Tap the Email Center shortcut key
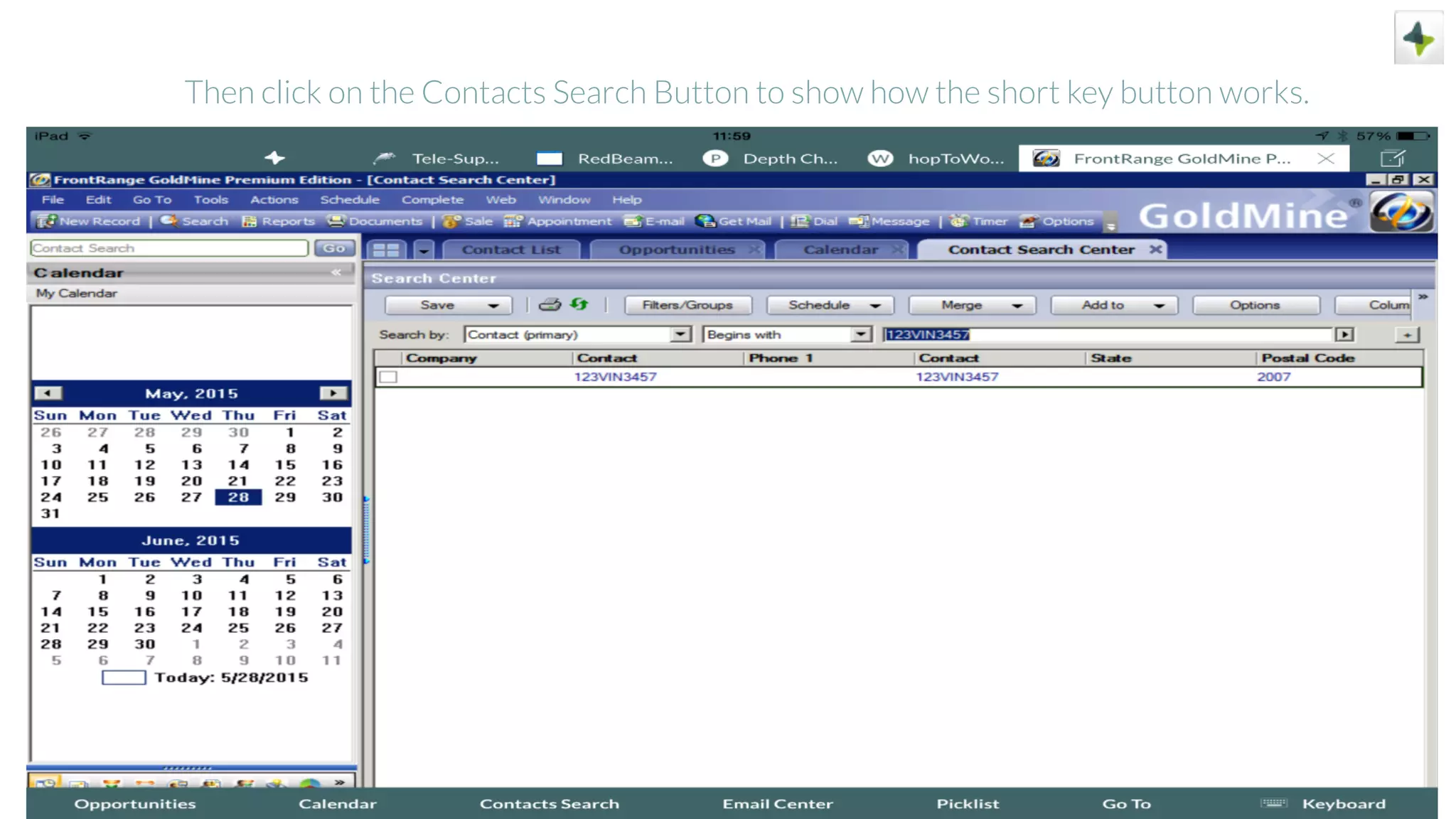This screenshot has width=1456, height=819. click(x=778, y=804)
